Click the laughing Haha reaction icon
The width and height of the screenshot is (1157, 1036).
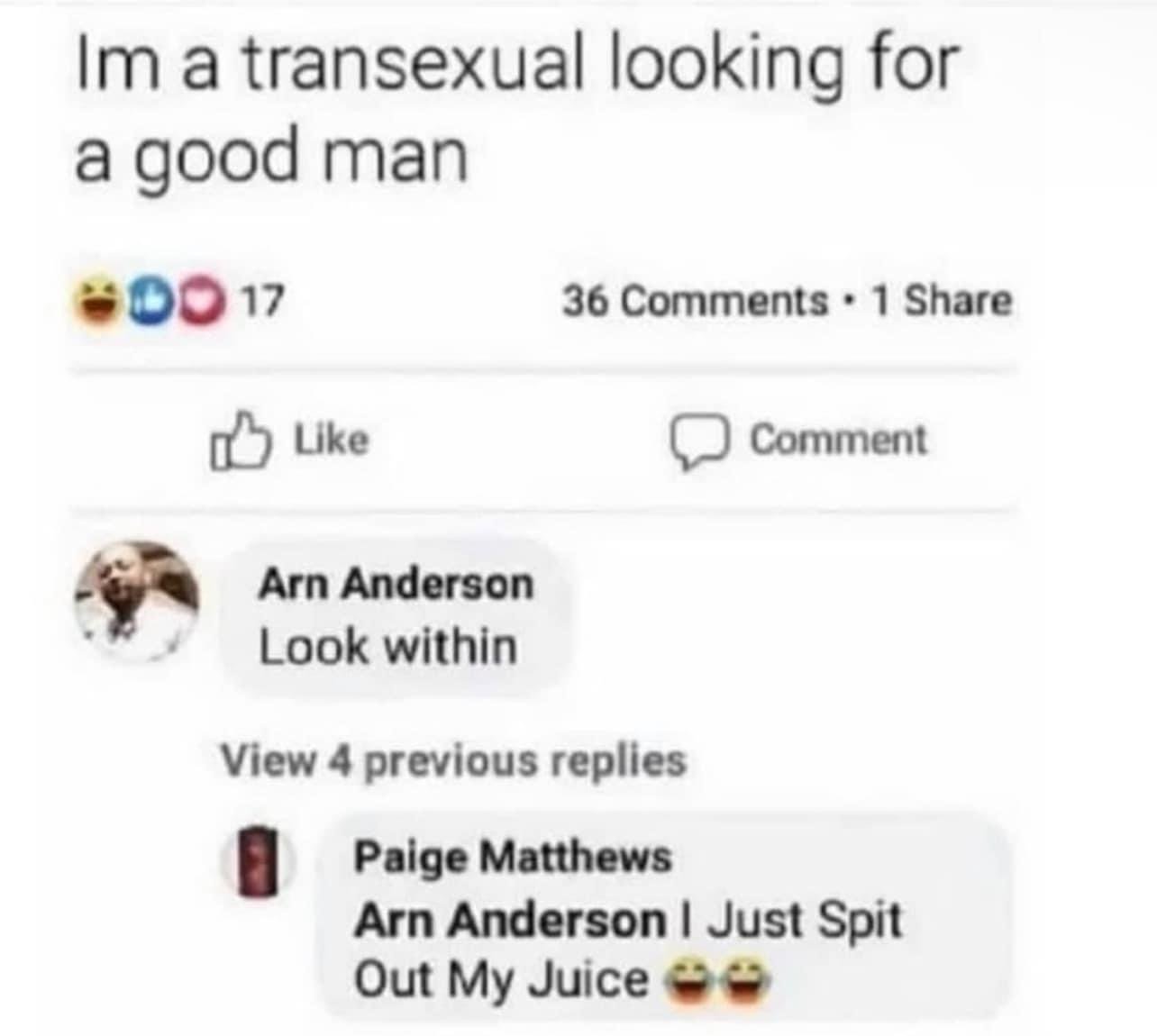101,298
